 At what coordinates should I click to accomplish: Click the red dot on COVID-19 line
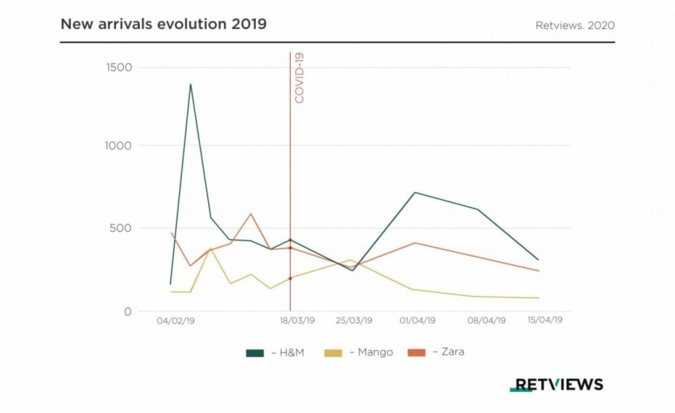(290, 278)
